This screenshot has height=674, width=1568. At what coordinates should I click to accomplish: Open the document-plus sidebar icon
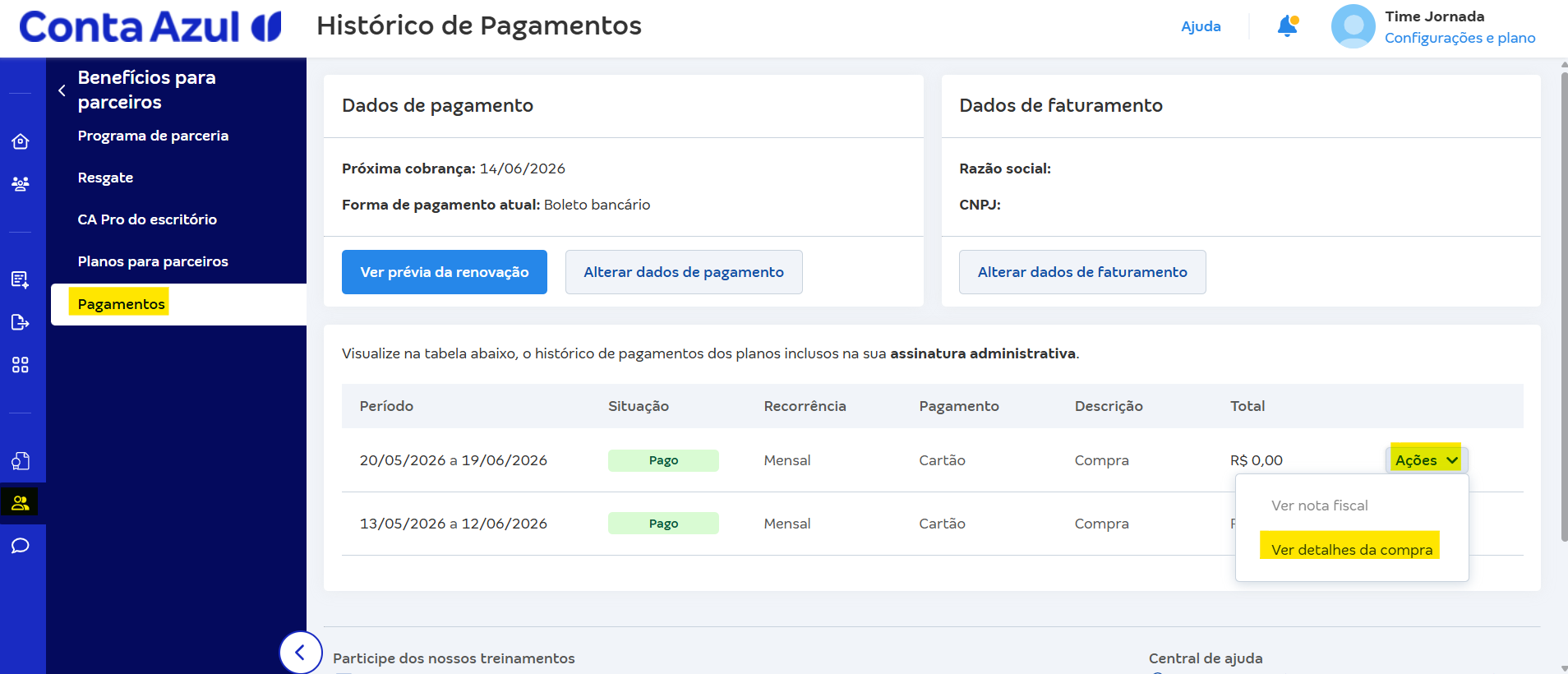(21, 279)
